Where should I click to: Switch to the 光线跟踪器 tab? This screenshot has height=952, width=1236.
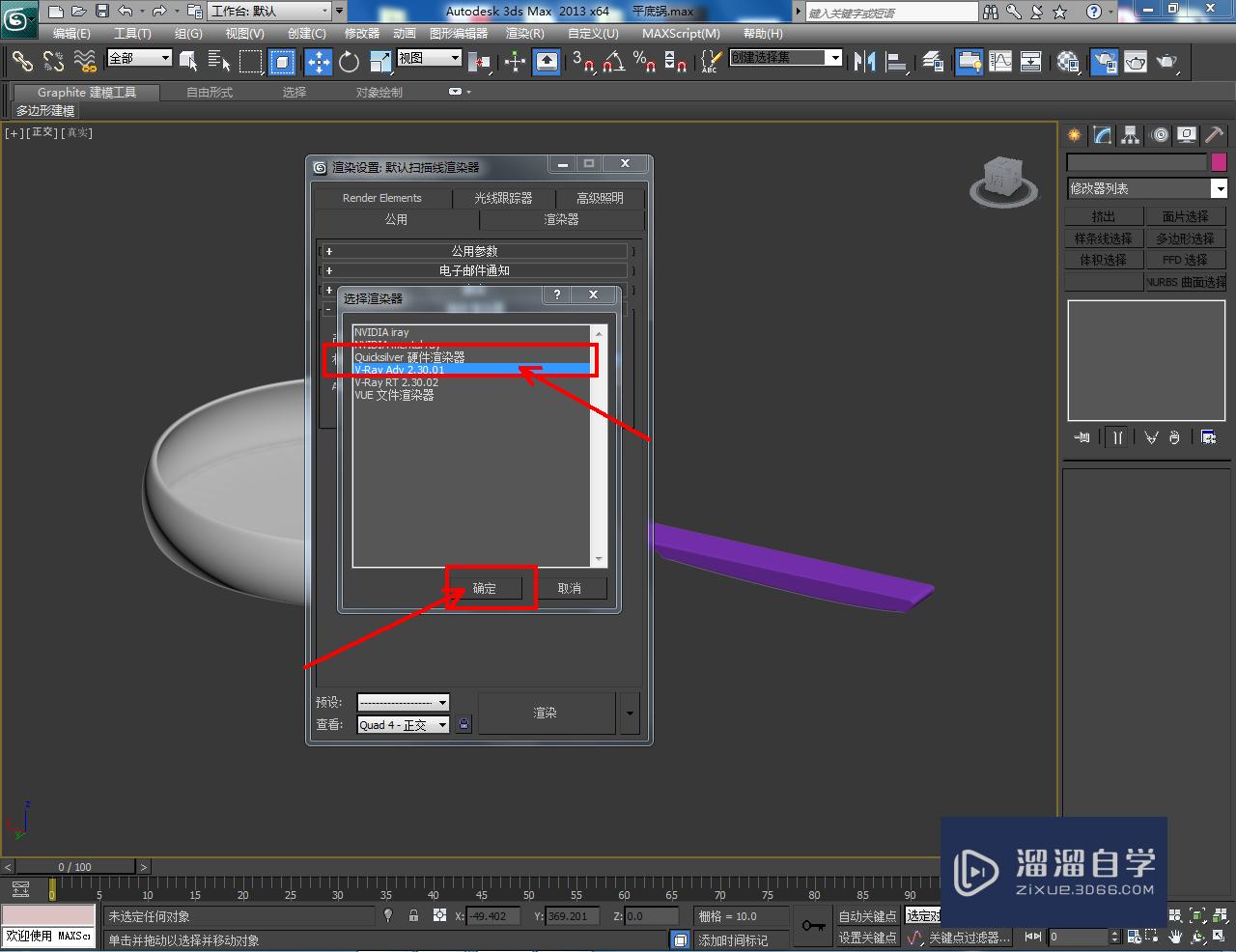[503, 198]
